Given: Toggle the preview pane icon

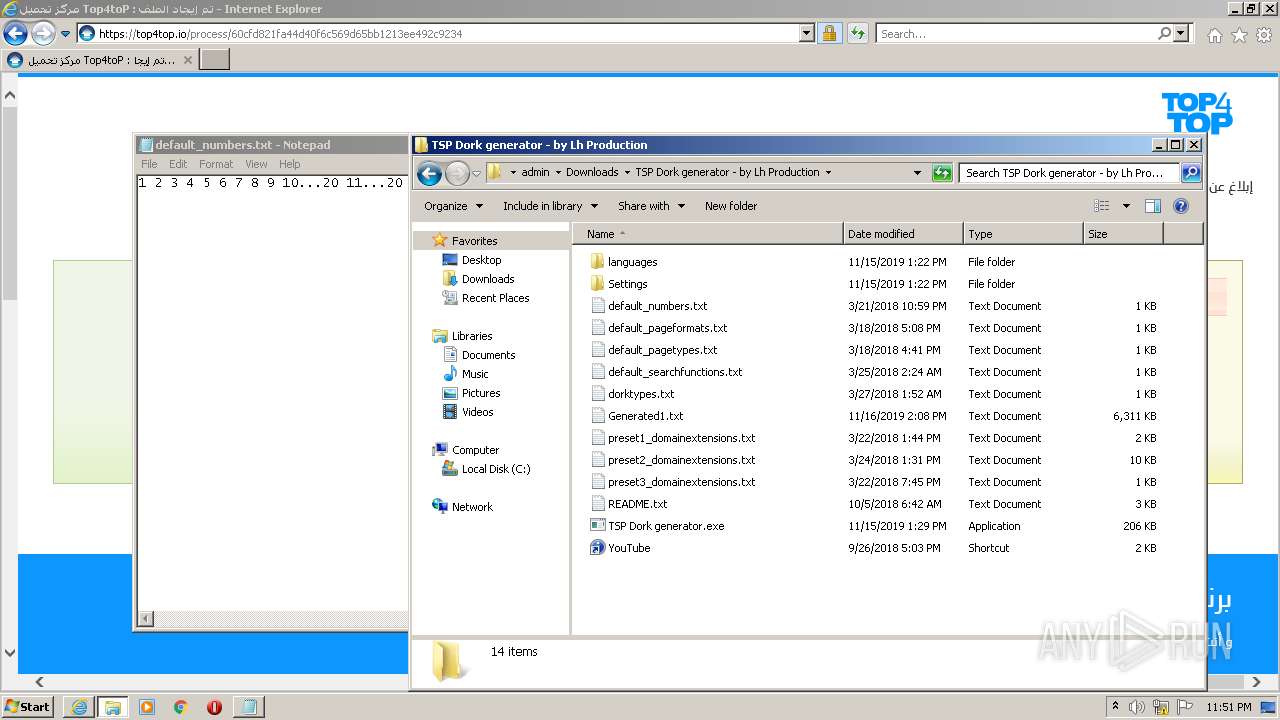Looking at the screenshot, I should tap(1153, 206).
